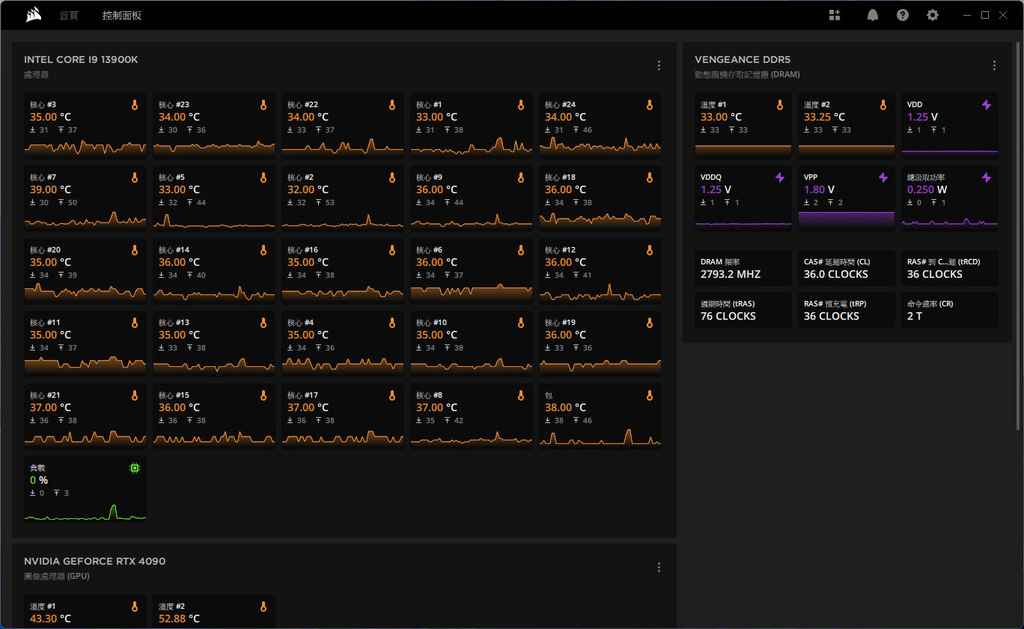
Task: Click the thermometer icon on 核心 #3
Action: pyautogui.click(x=135, y=105)
